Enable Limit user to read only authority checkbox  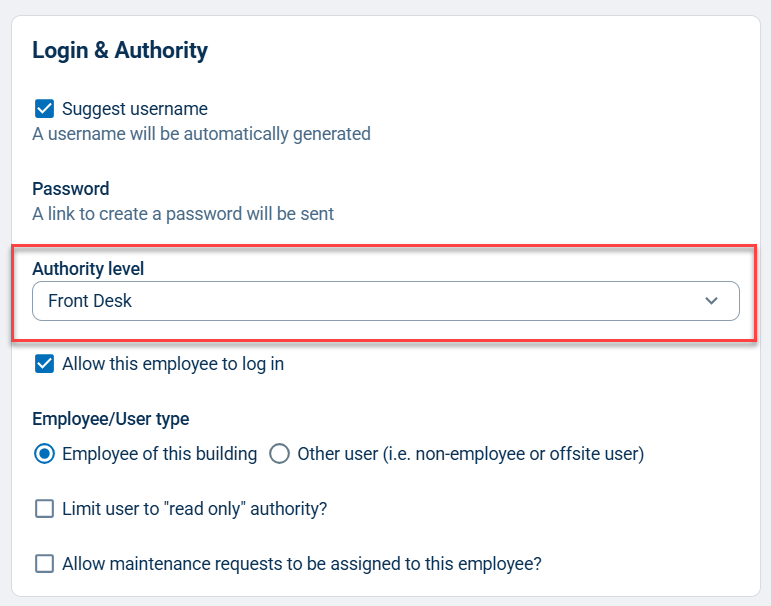[x=44, y=509]
